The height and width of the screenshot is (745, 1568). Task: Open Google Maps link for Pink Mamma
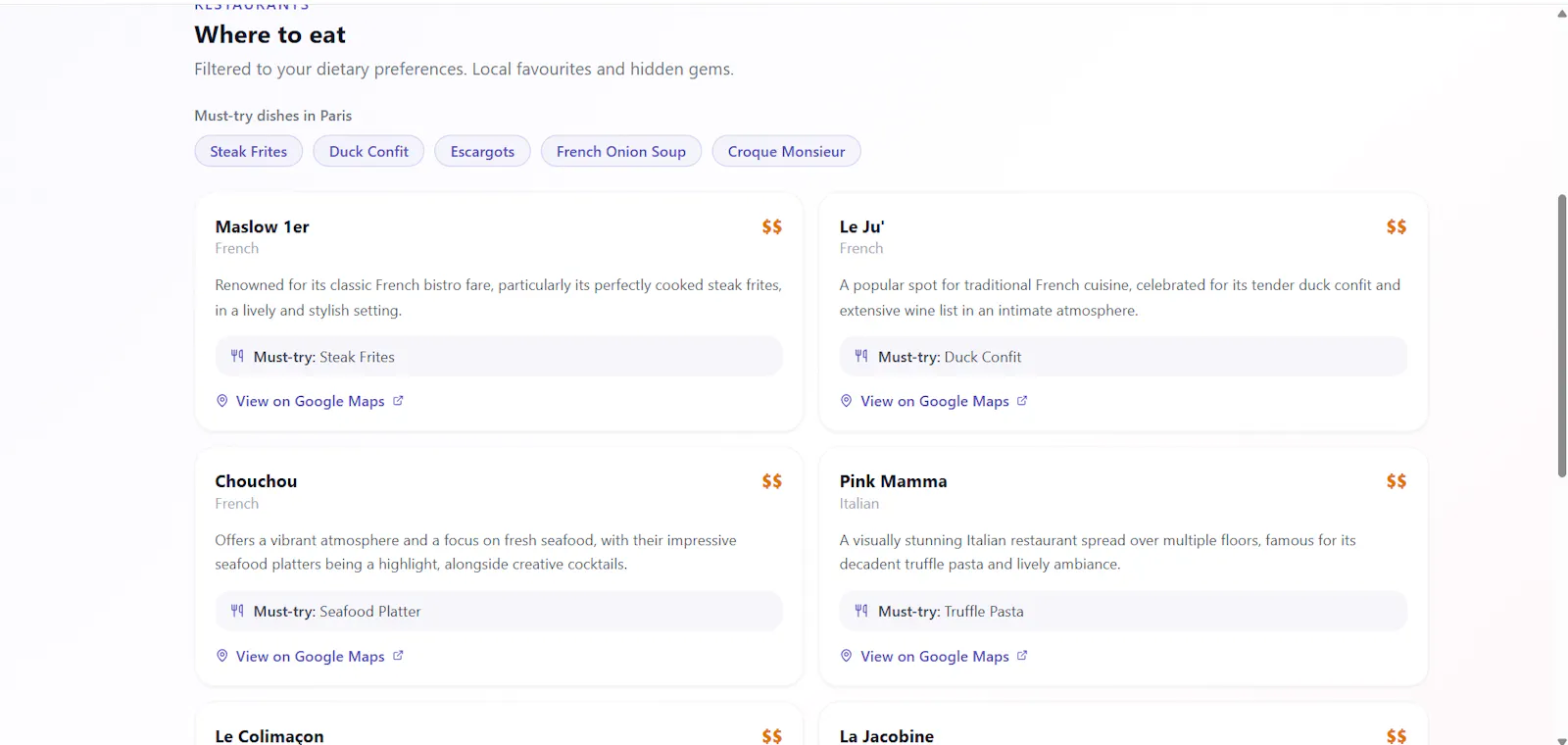tap(934, 656)
